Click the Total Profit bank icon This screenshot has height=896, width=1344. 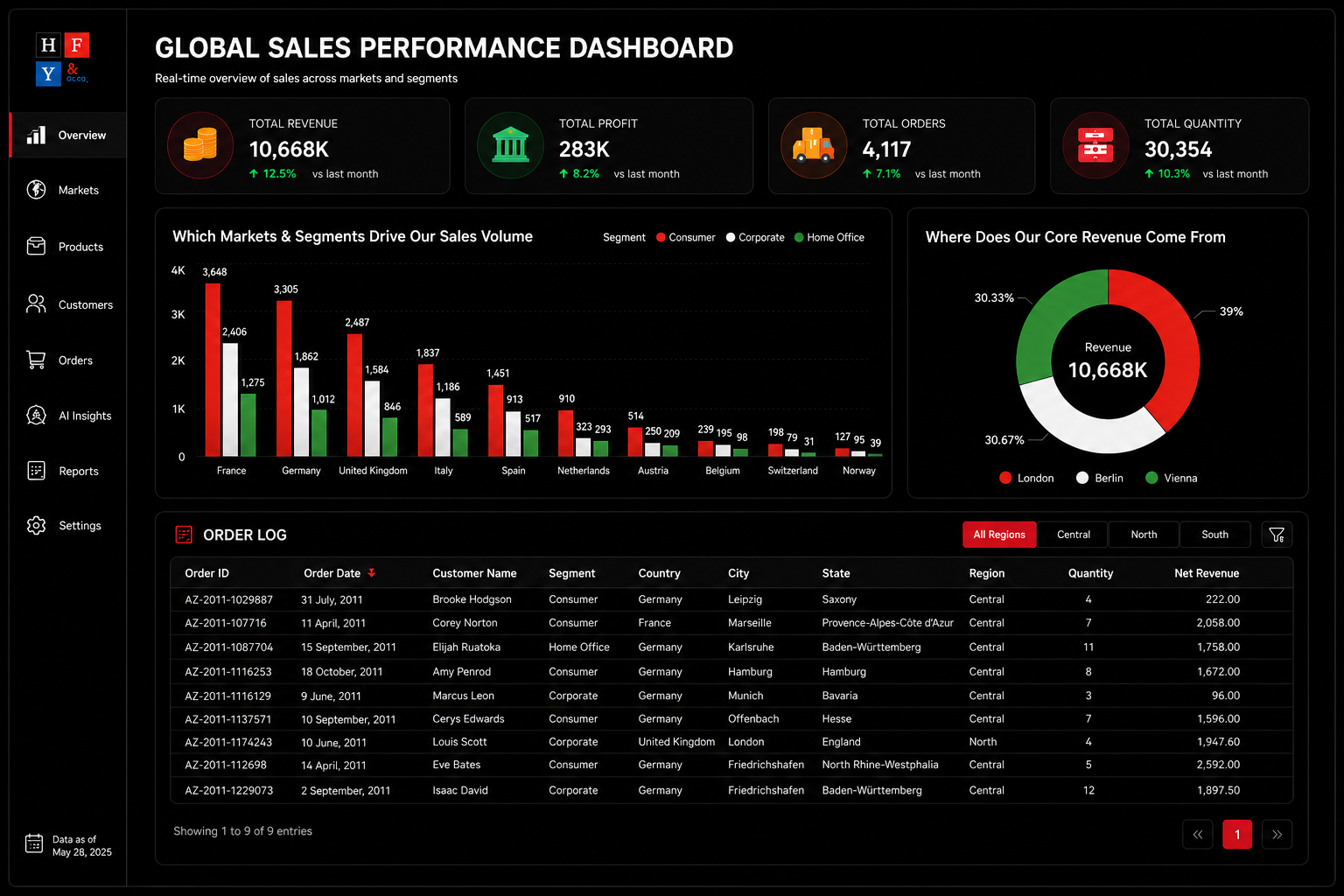click(511, 145)
